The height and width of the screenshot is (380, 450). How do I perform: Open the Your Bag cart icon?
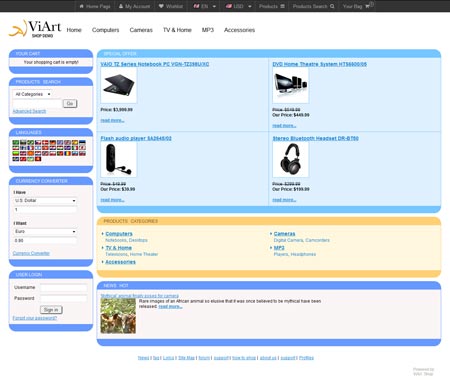pyautogui.click(x=367, y=6)
